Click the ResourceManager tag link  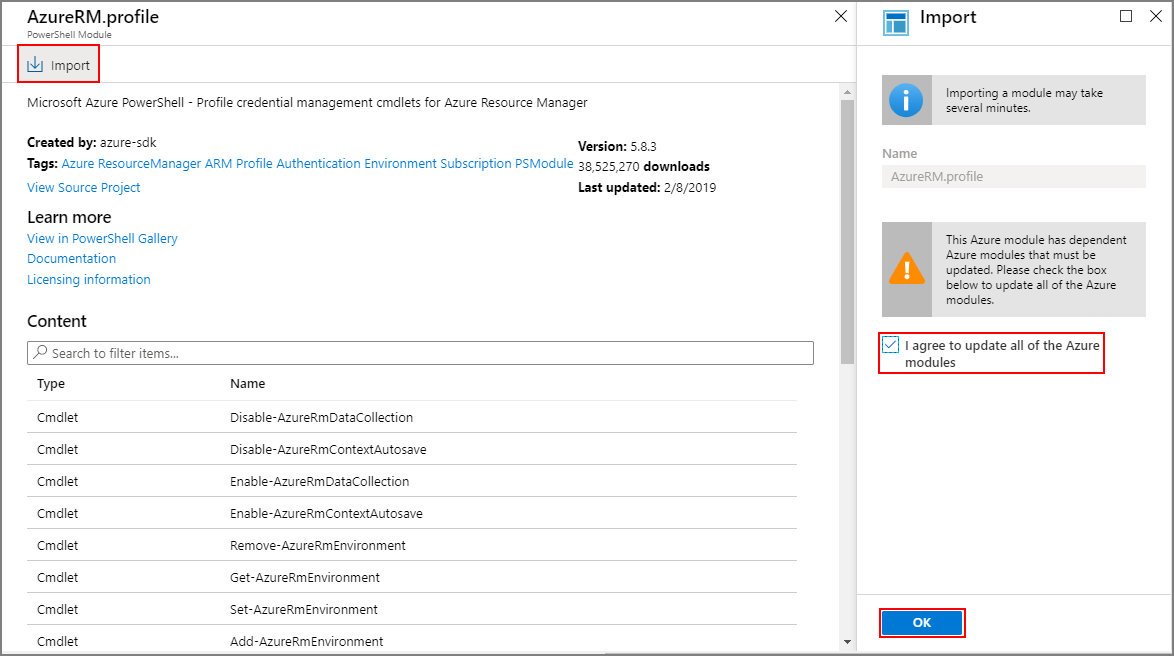coord(149,163)
